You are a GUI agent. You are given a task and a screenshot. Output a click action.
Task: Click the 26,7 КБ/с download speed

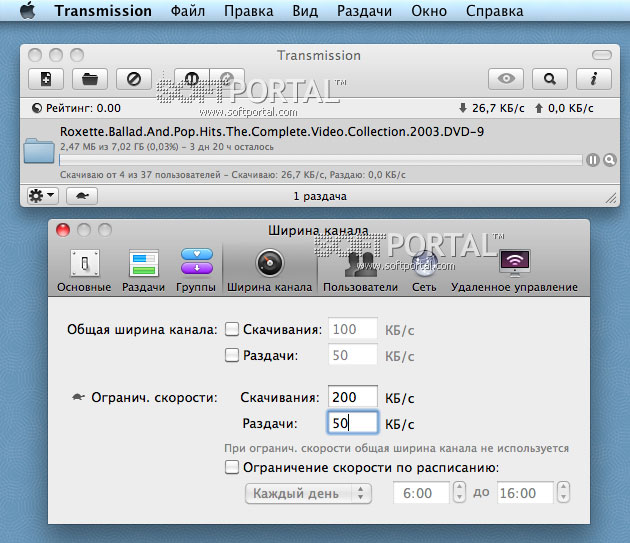point(498,108)
